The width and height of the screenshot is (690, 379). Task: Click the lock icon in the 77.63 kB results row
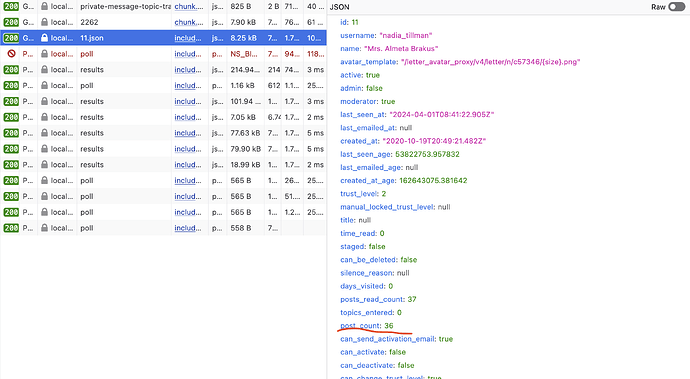[44, 133]
